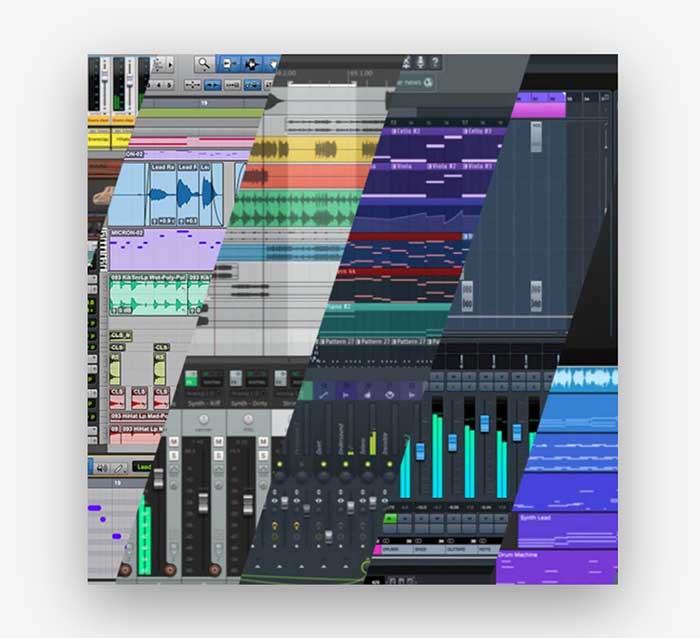
Task: Click the last eye icon in the dark mixer
Action: [x=384, y=501]
